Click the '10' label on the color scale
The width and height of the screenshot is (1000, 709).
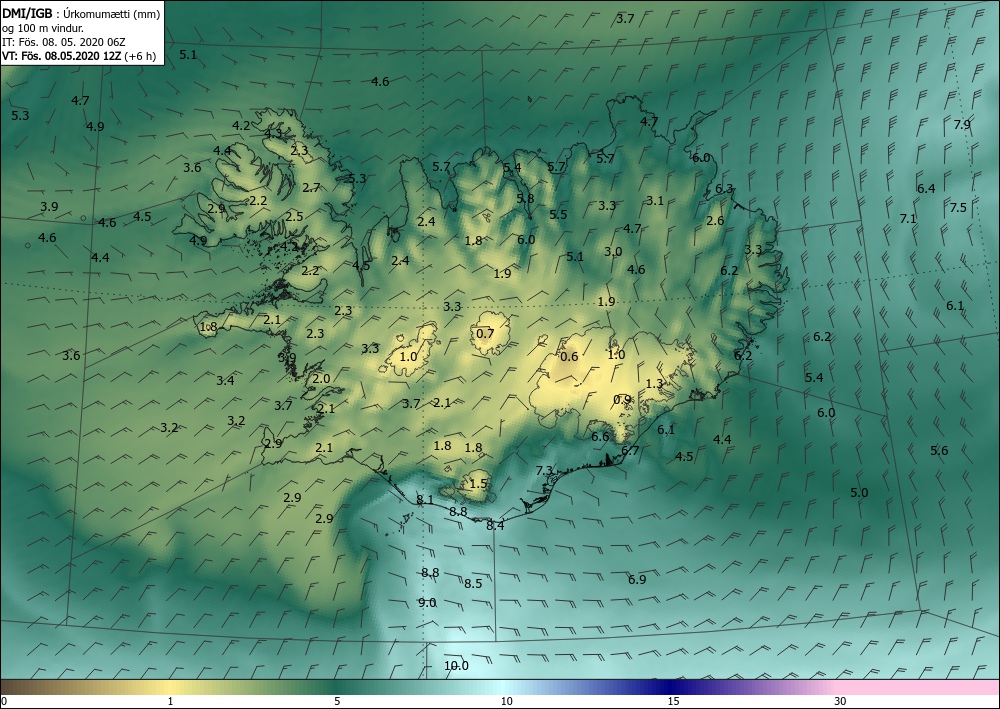click(x=506, y=701)
